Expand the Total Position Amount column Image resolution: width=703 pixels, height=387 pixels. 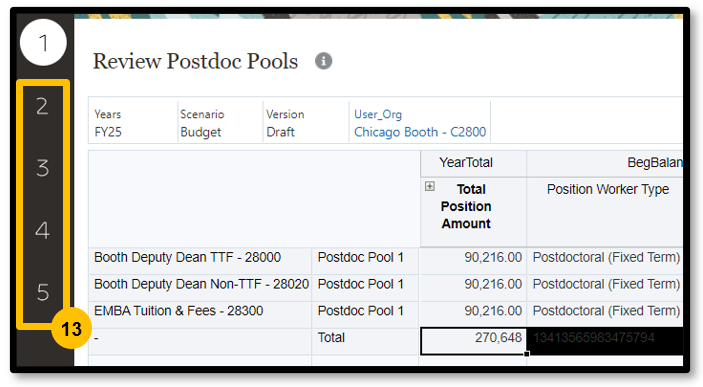point(430,186)
